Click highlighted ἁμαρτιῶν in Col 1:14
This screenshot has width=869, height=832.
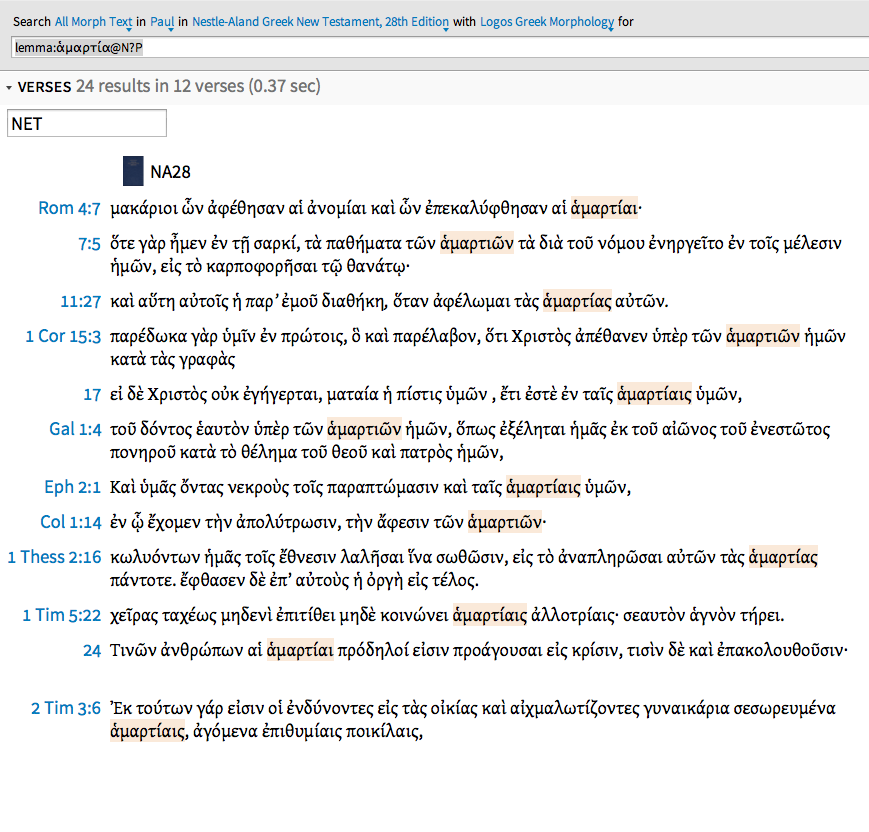(x=505, y=522)
